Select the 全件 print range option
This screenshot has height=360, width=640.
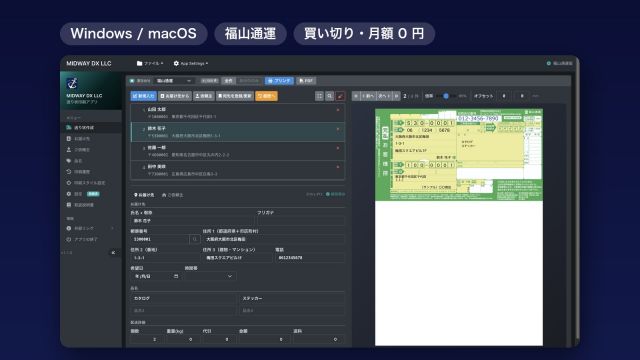[x=229, y=81]
